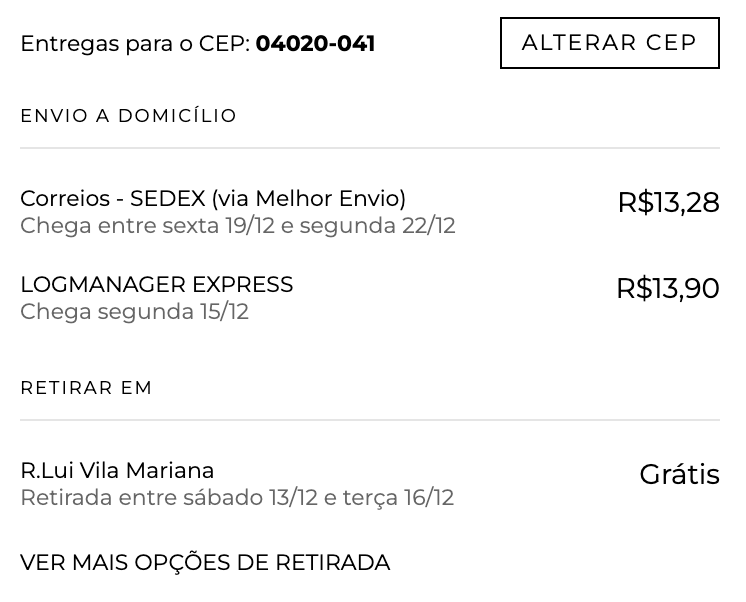The image size is (746, 602).
Task: Click the ENVIO A DOMICÍLIO heading
Action: click(x=128, y=116)
